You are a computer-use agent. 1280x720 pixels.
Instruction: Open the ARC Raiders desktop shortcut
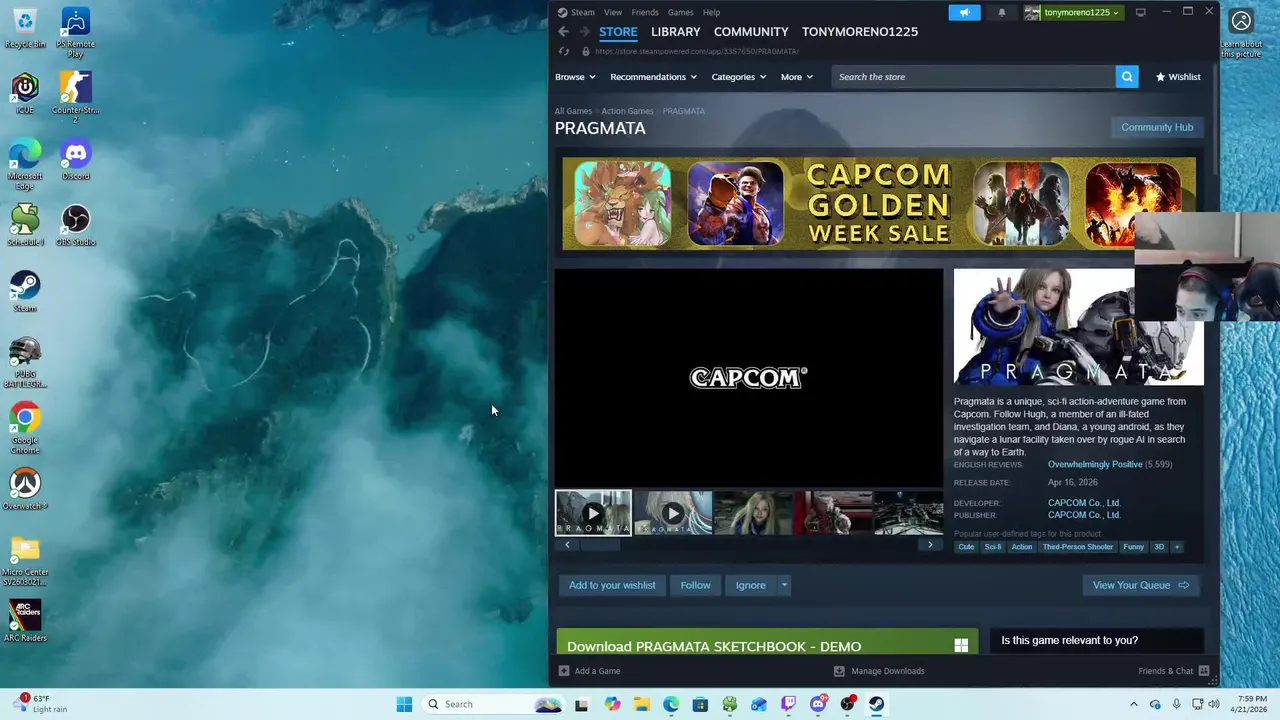coord(25,620)
